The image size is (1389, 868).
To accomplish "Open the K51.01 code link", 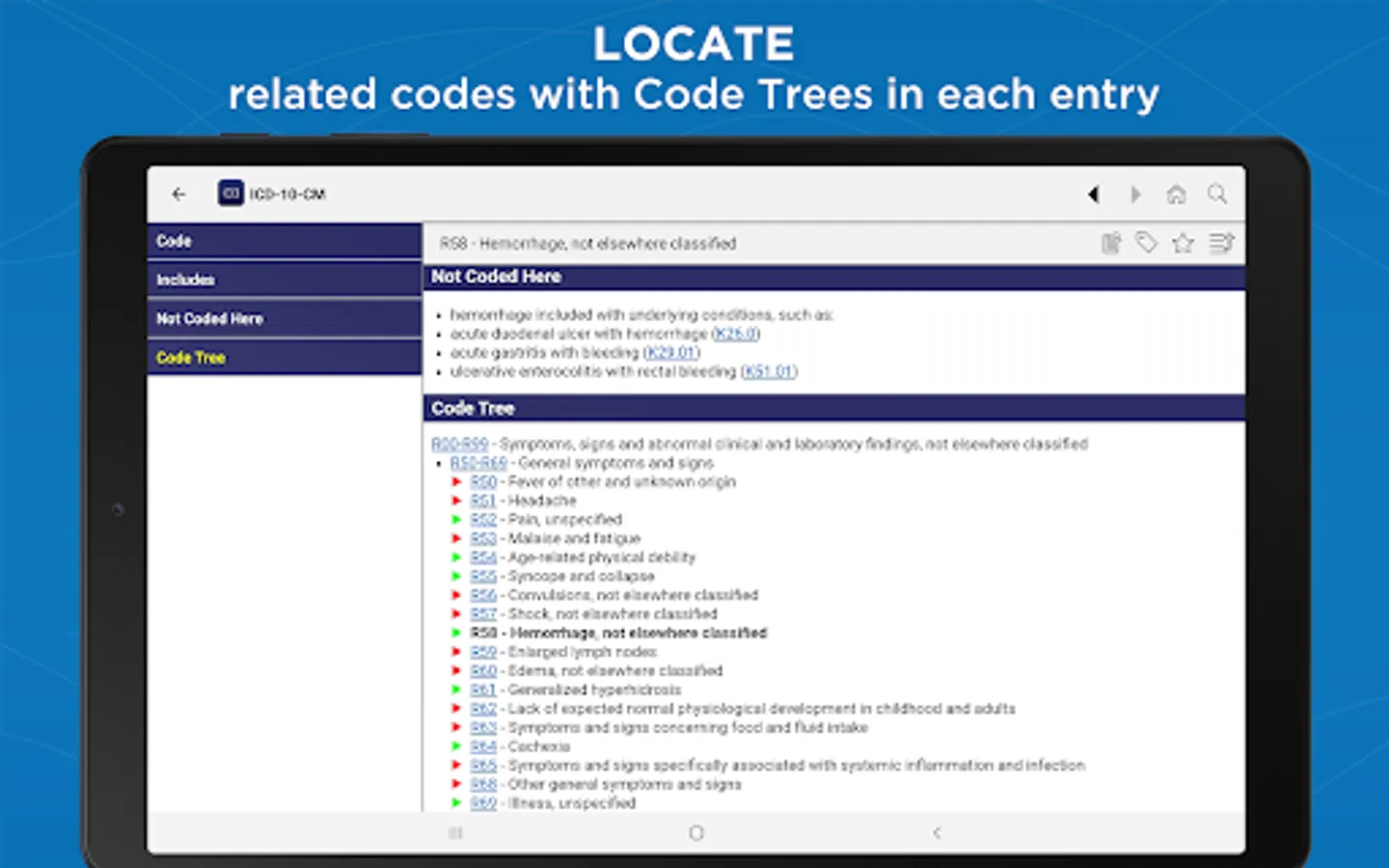I will (769, 371).
